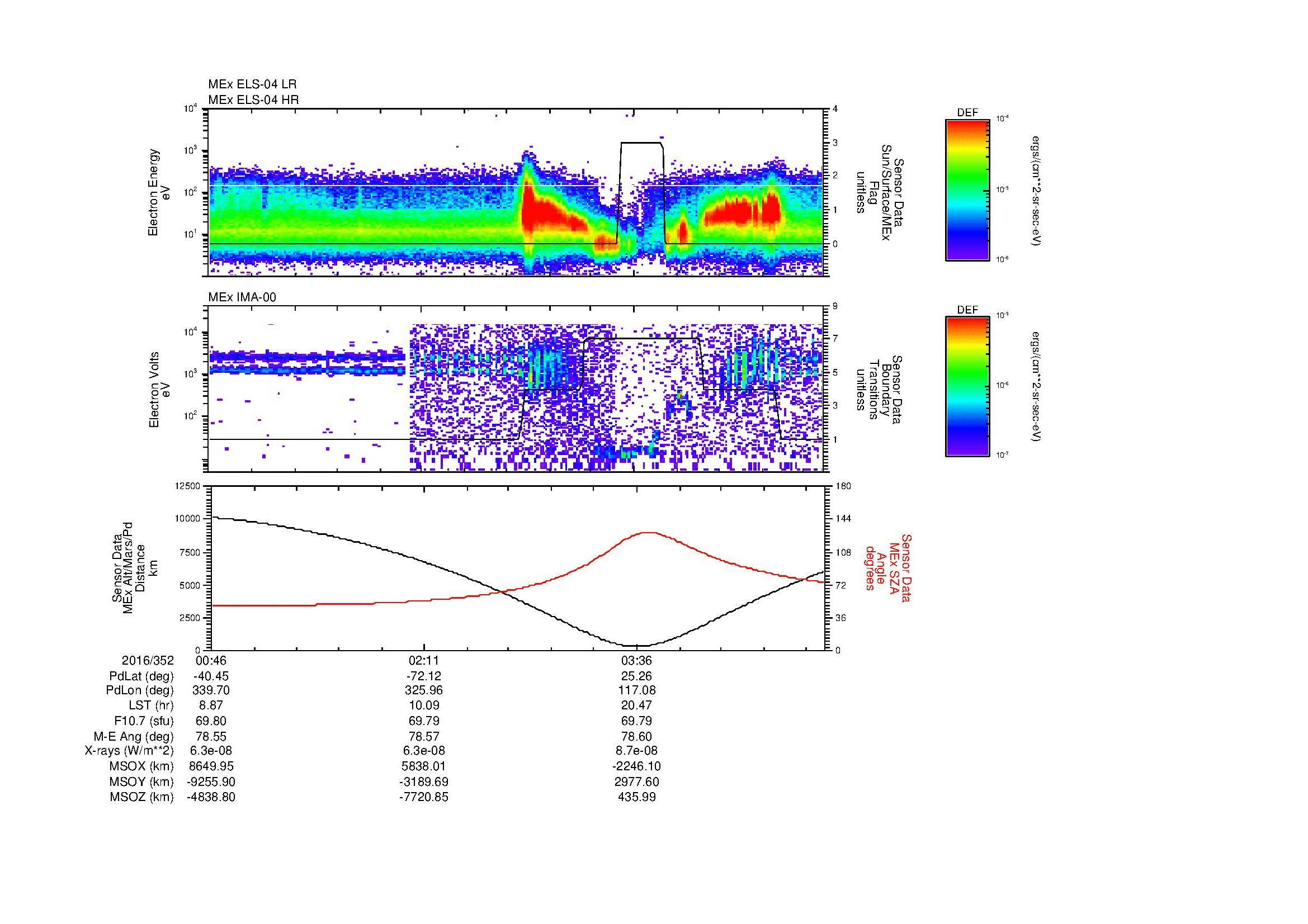Click the MSOY value -9255.90
Viewport: 1308px width, 924px height.
211,781
